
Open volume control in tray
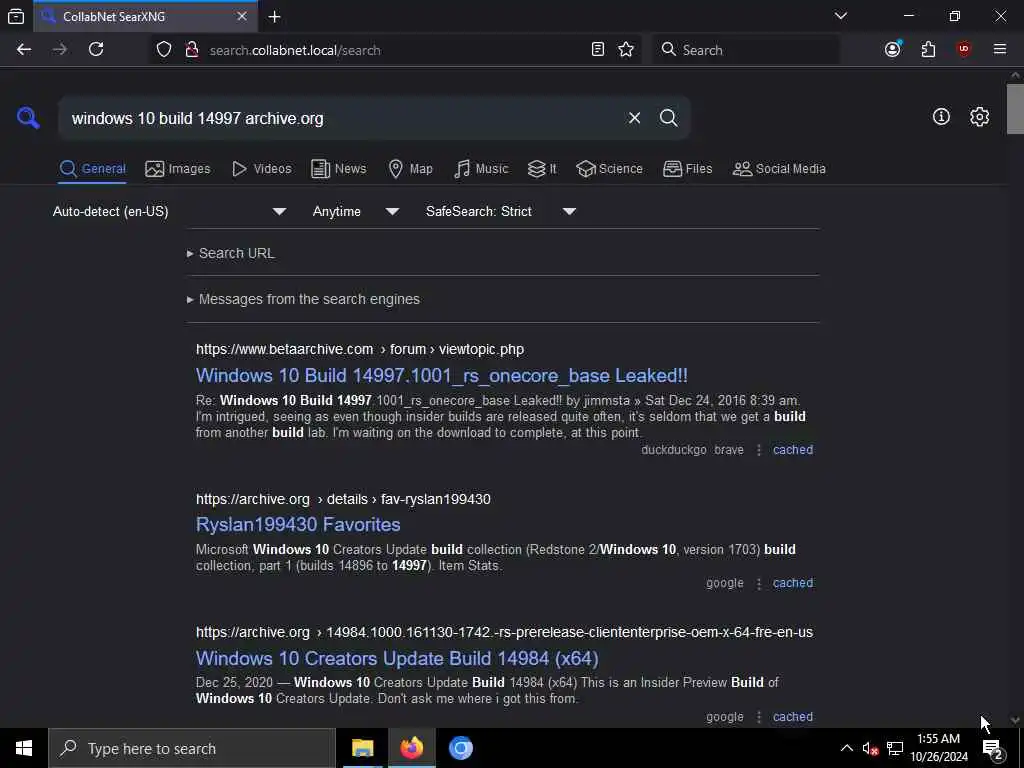pos(870,748)
